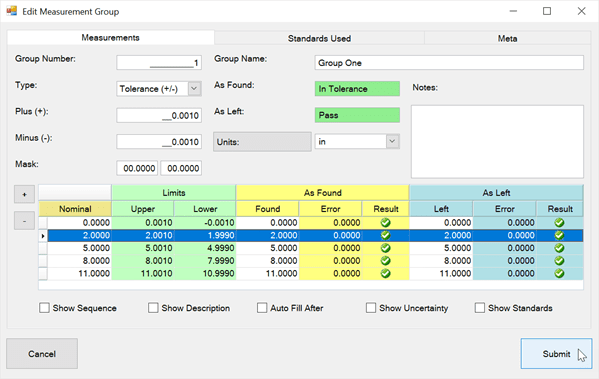Check the Show Standards option
This screenshot has height=379, width=599.
(x=480, y=308)
